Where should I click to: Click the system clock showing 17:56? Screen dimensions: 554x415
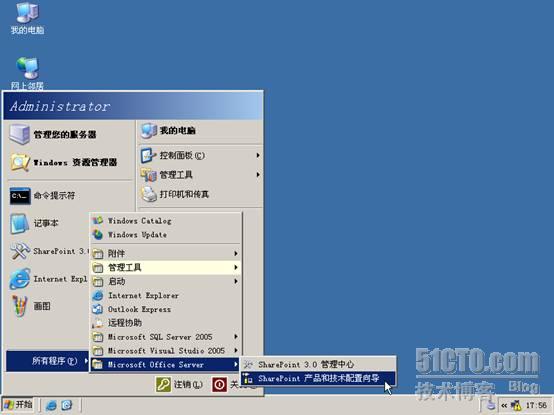coord(536,405)
